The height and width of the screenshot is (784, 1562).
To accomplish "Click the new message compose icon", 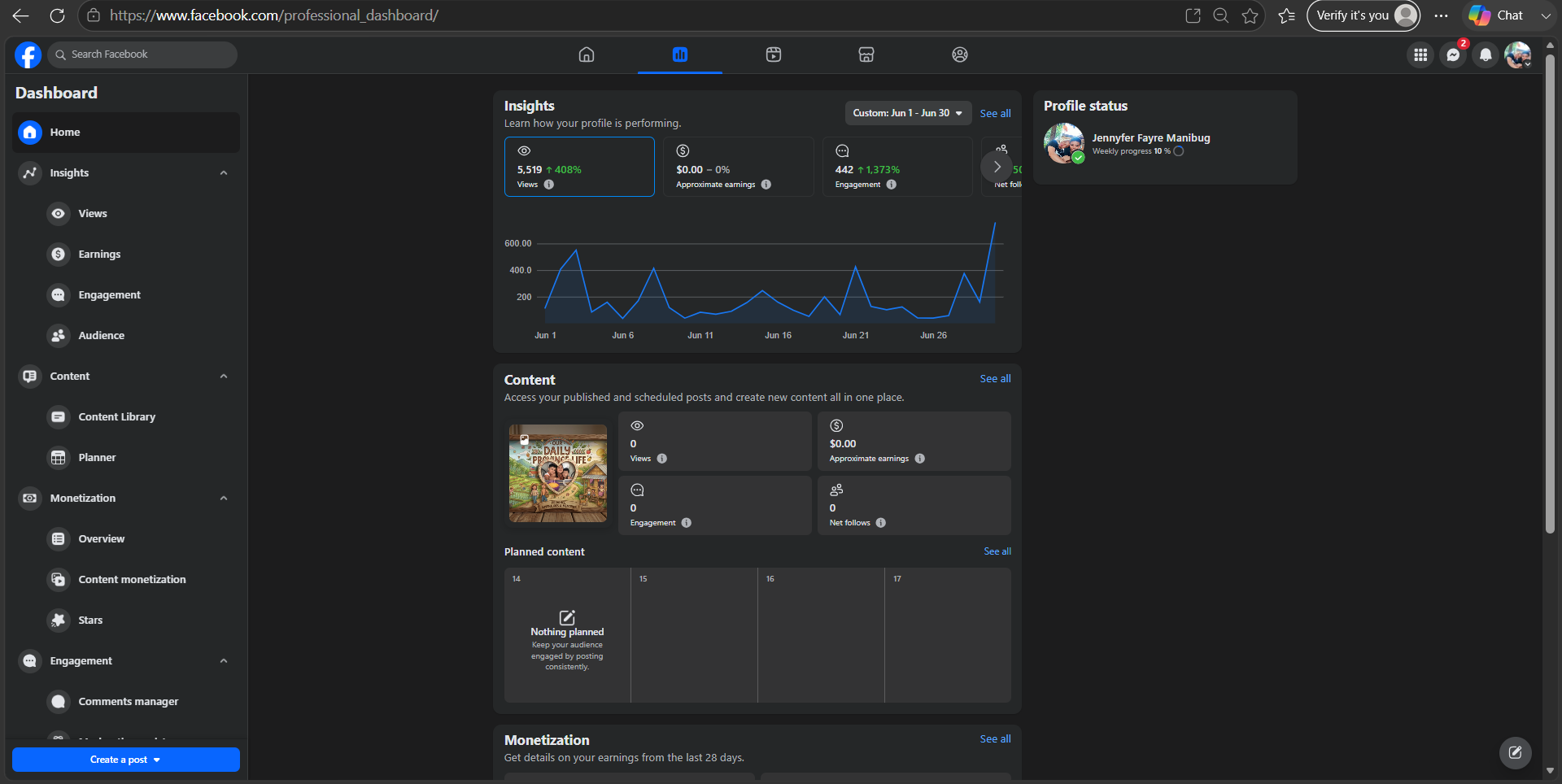I will pyautogui.click(x=1515, y=753).
